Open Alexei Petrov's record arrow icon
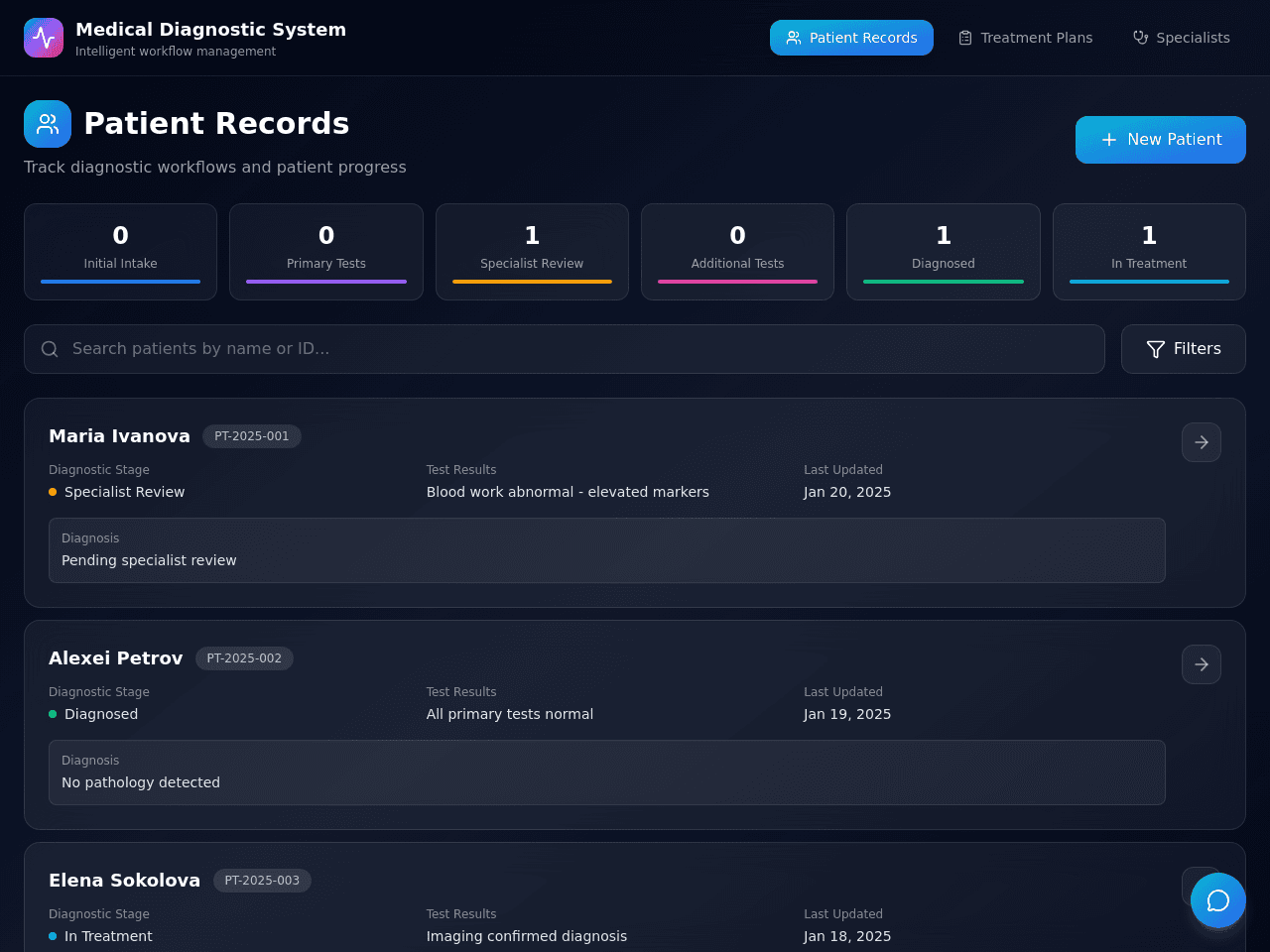The height and width of the screenshot is (952, 1270). click(1202, 664)
